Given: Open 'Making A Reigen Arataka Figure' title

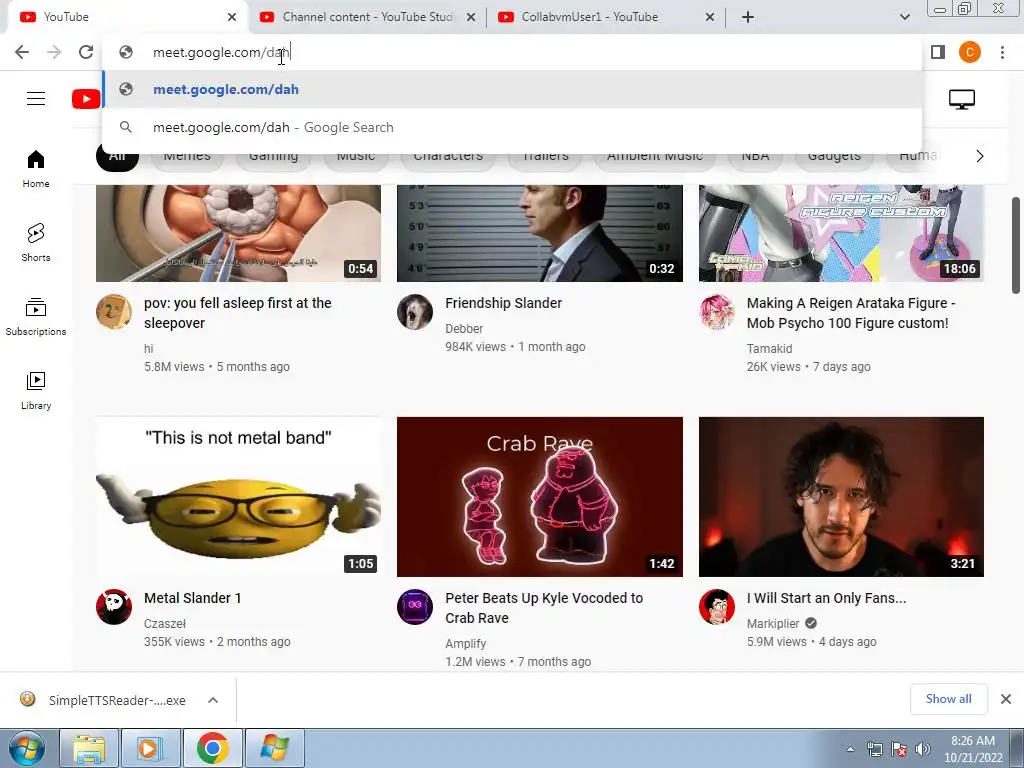Looking at the screenshot, I should [851, 313].
